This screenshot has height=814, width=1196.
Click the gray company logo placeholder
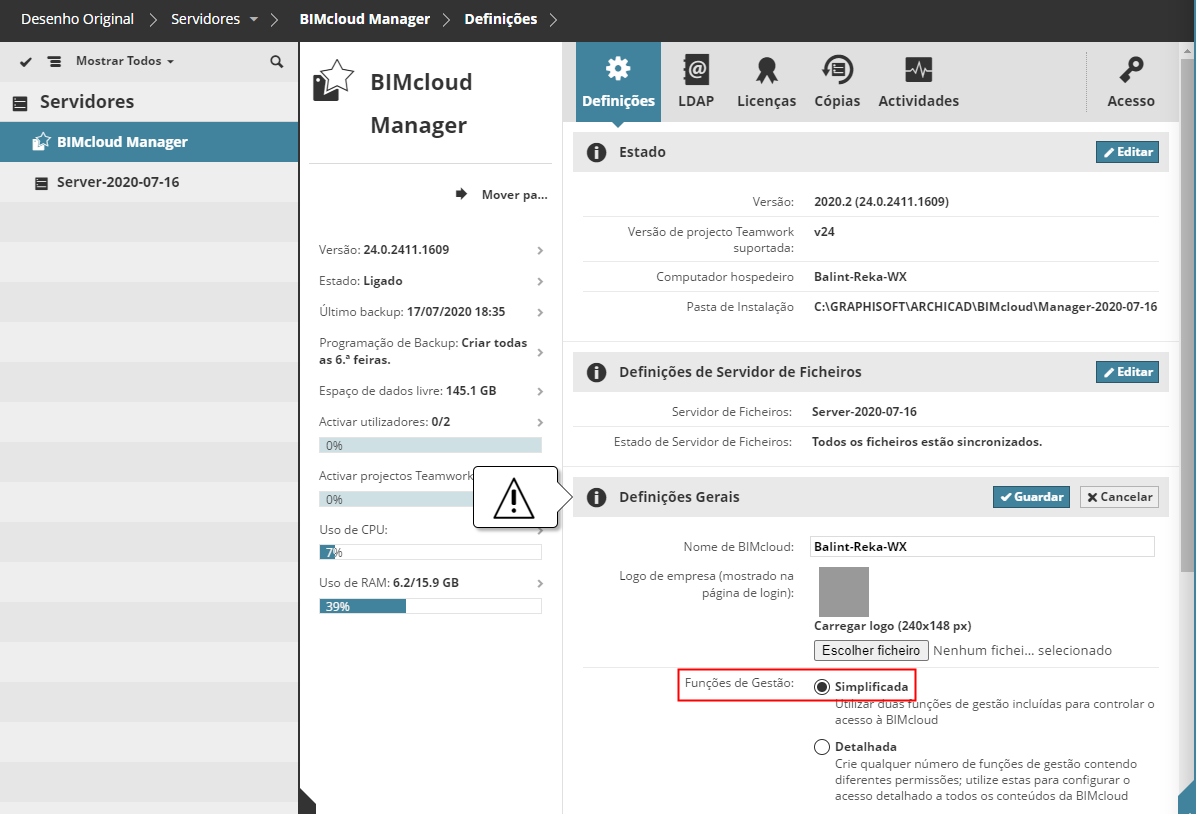pyautogui.click(x=844, y=591)
